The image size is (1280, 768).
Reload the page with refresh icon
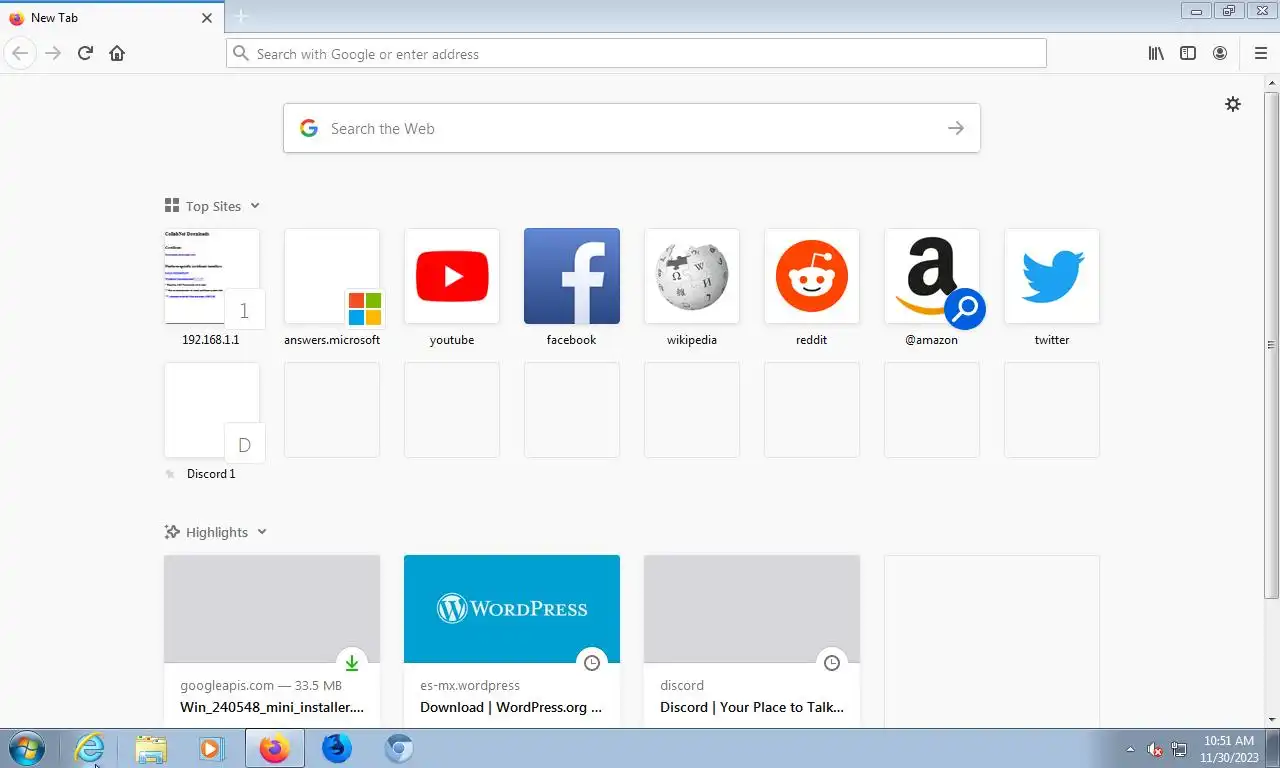click(x=85, y=53)
